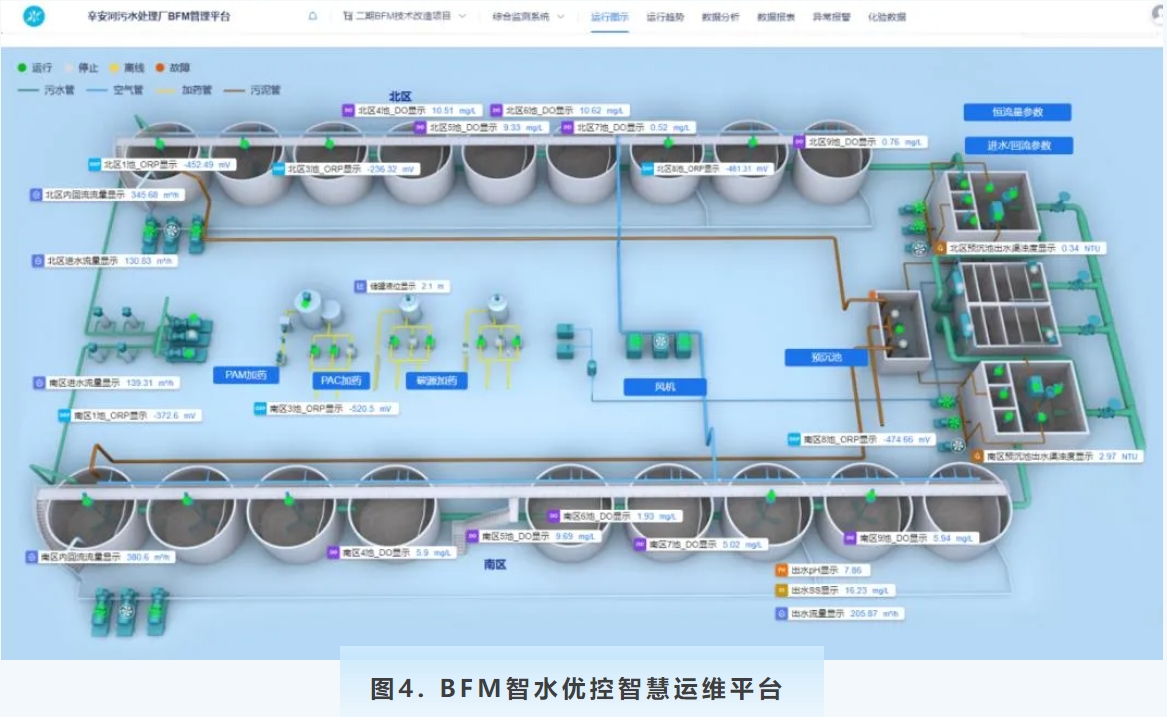
Task: Click the platform logo at top left
Action: pos(33,17)
